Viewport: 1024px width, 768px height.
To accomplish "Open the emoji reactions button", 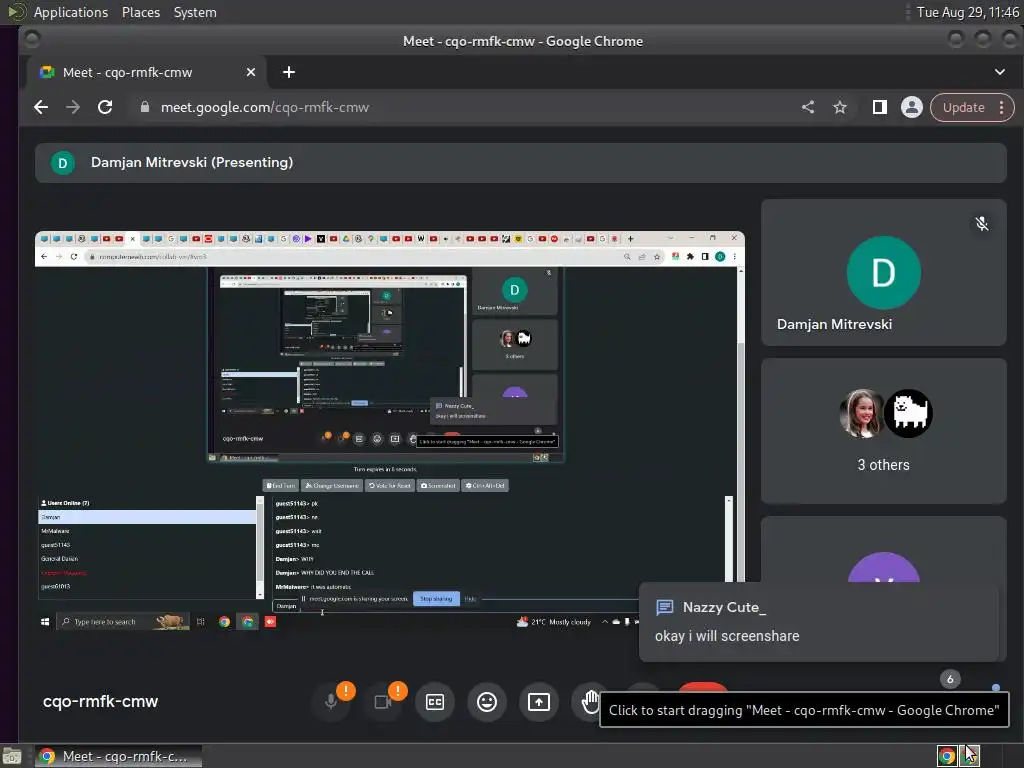I will [x=487, y=702].
